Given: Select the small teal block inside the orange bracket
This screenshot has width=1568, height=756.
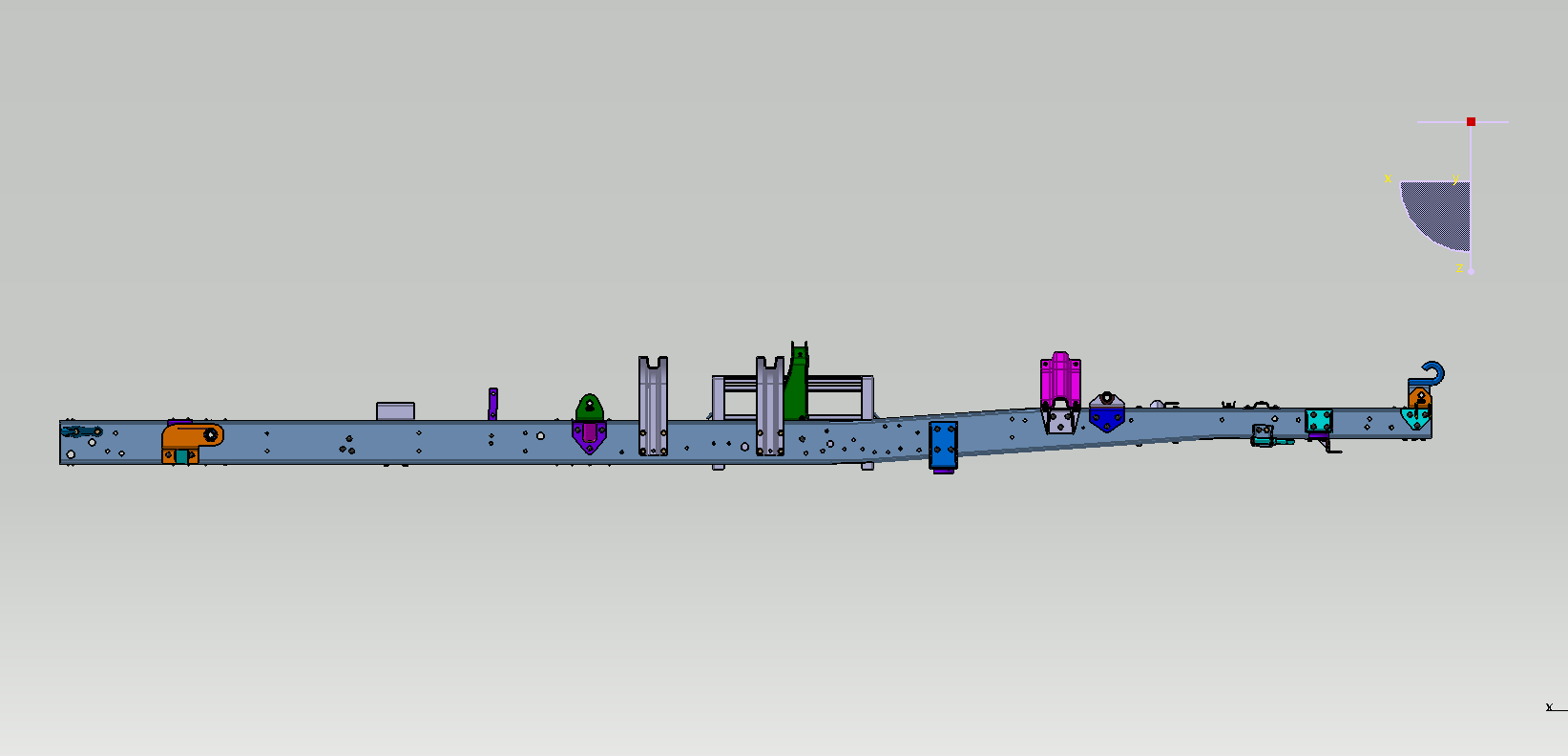Looking at the screenshot, I should coord(181,456).
